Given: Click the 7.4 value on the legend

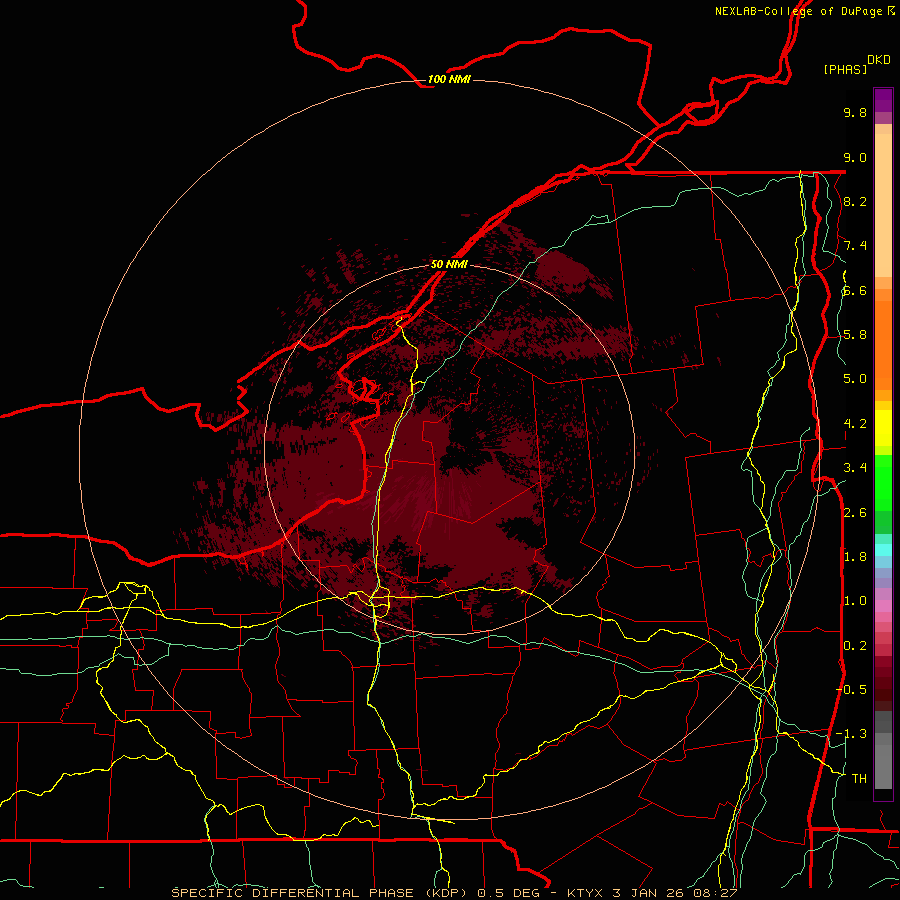Looking at the screenshot, I should click(855, 246).
